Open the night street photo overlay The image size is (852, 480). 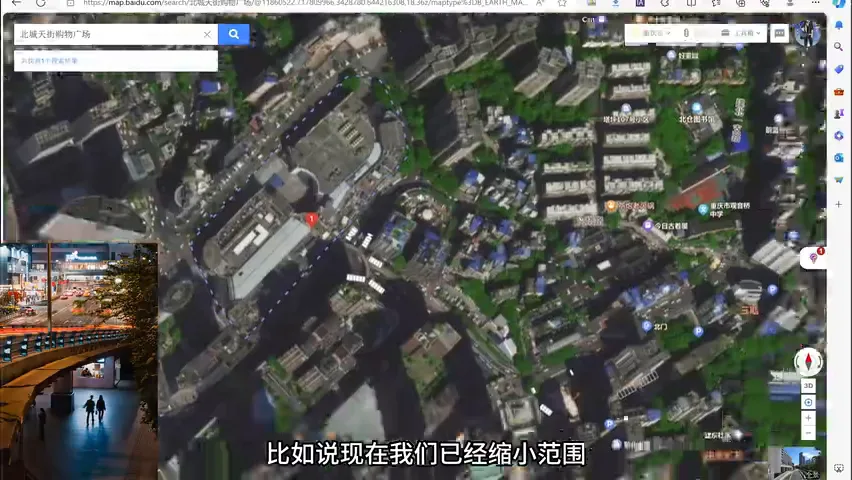(x=79, y=361)
